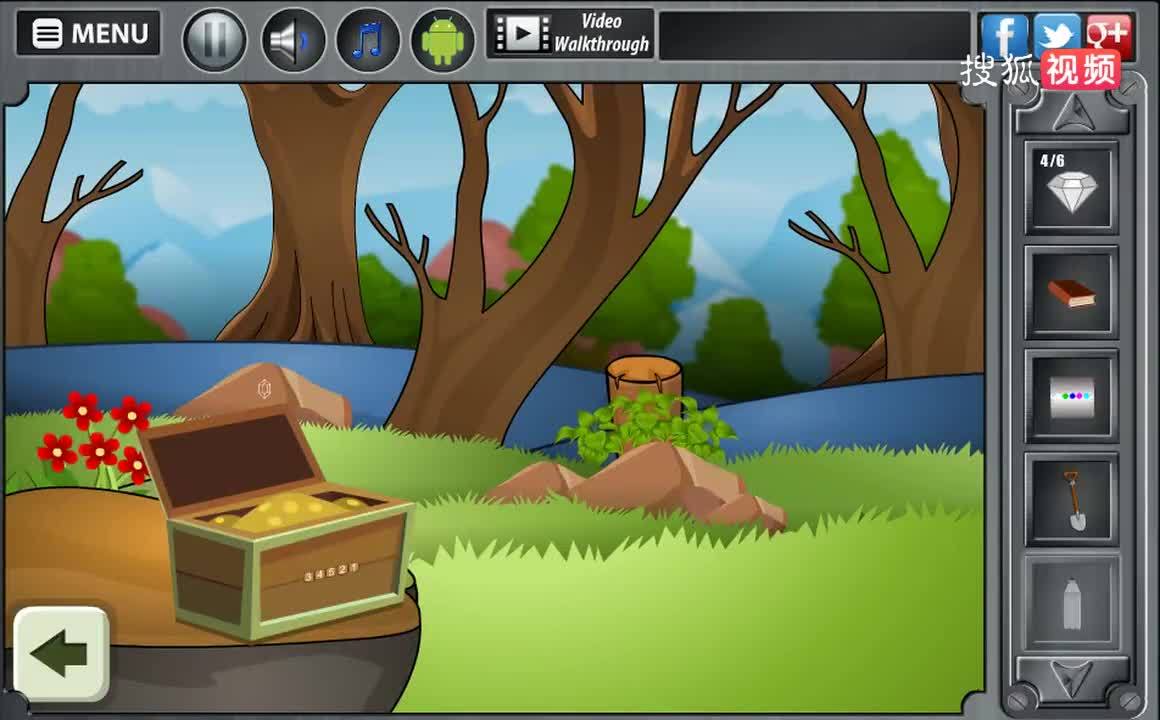The image size is (1160, 720).
Task: Pause the game
Action: [x=214, y=40]
